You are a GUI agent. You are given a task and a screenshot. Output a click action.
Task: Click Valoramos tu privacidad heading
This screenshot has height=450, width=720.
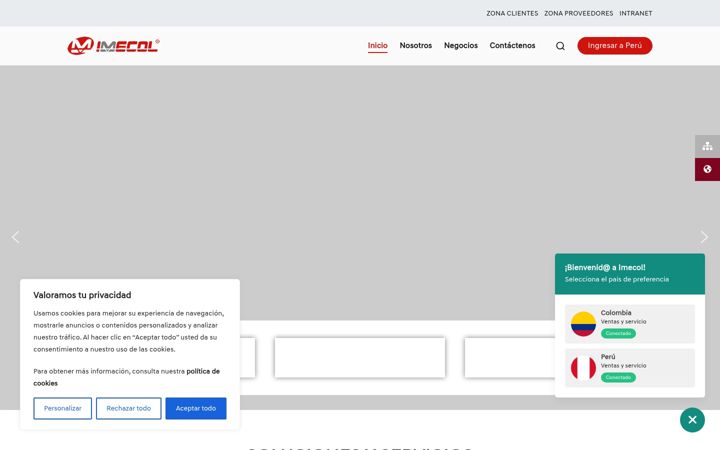[x=82, y=295]
